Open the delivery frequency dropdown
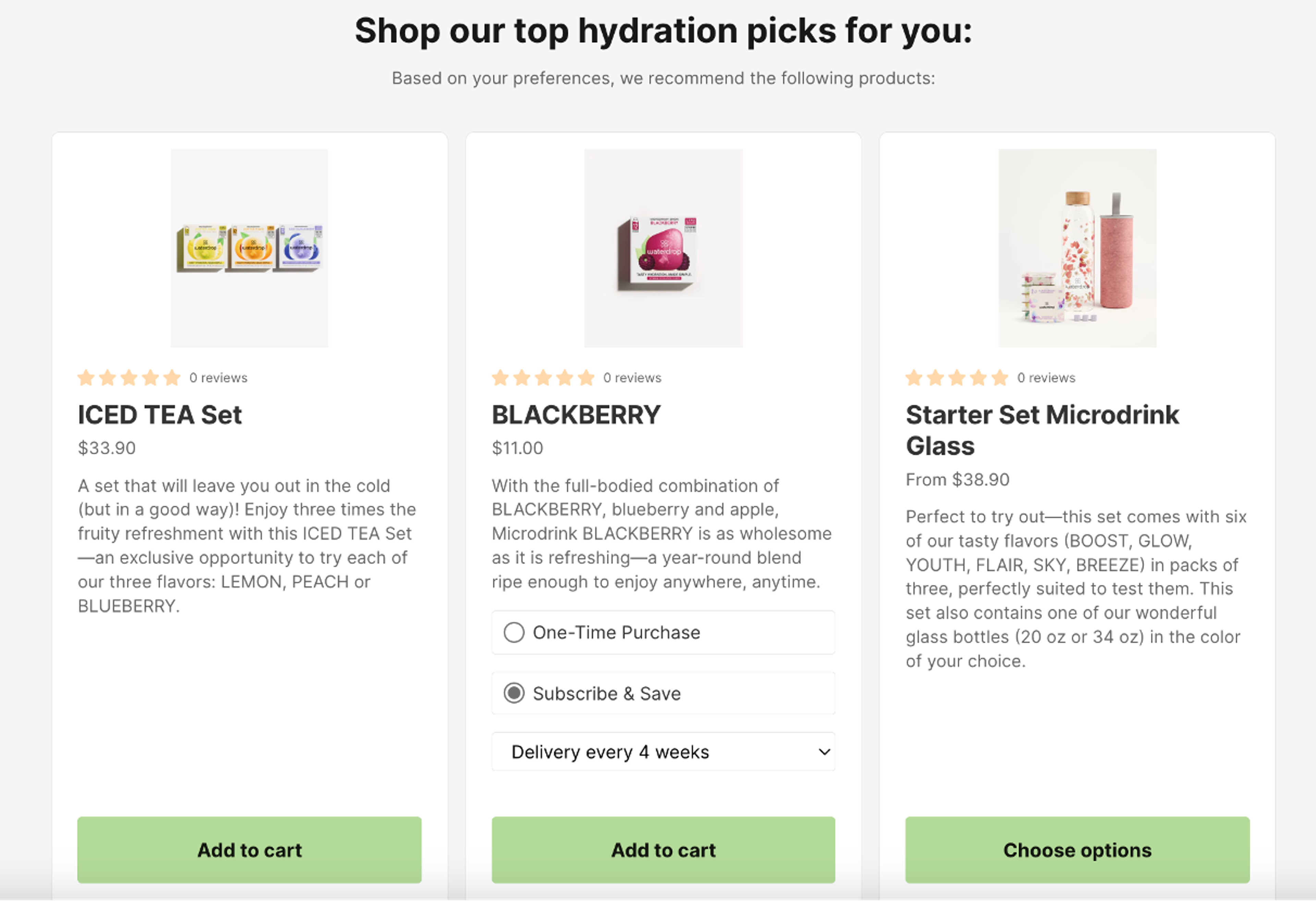1316x901 pixels. (x=663, y=752)
